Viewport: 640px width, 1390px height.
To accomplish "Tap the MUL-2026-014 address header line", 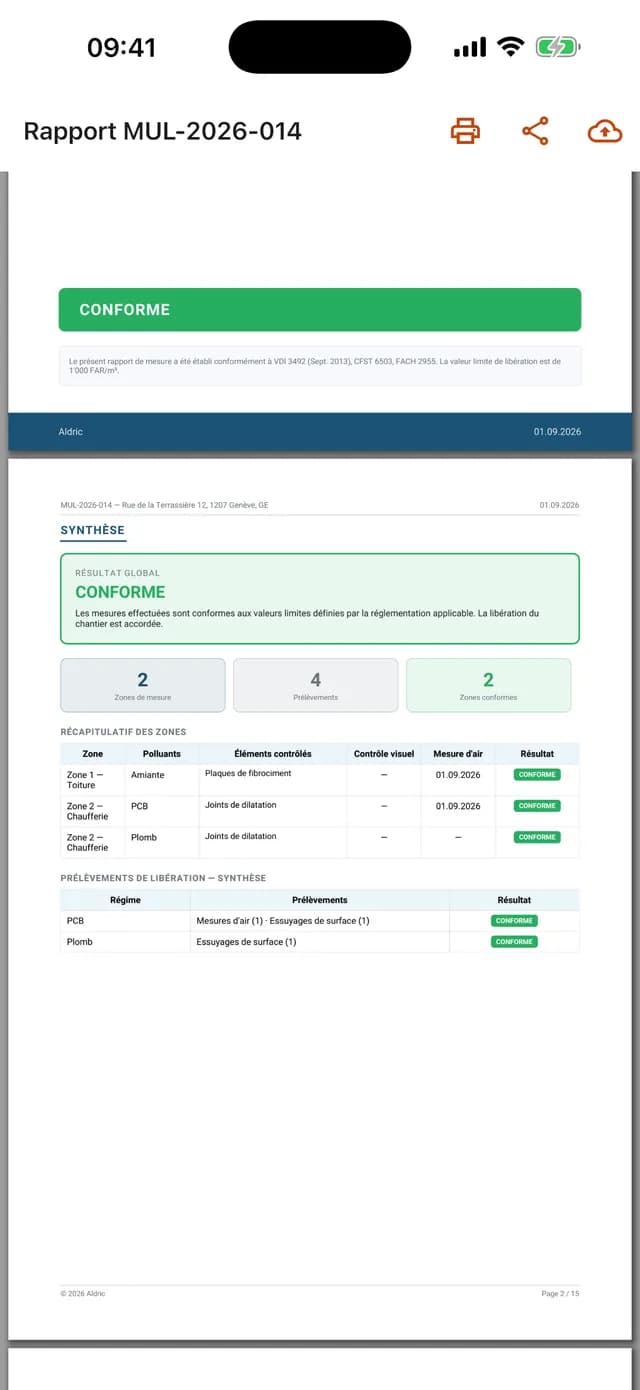I will [164, 505].
